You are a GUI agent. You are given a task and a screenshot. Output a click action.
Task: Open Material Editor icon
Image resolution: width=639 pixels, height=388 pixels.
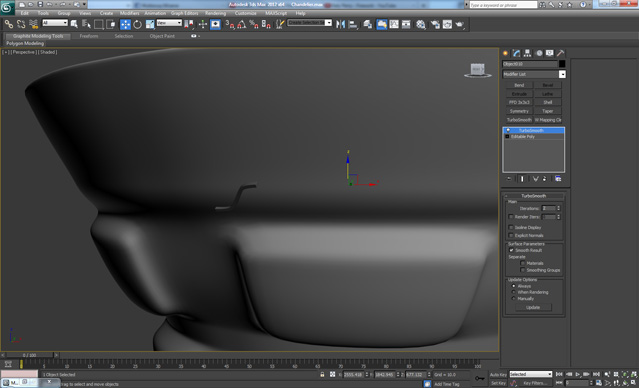(421, 24)
